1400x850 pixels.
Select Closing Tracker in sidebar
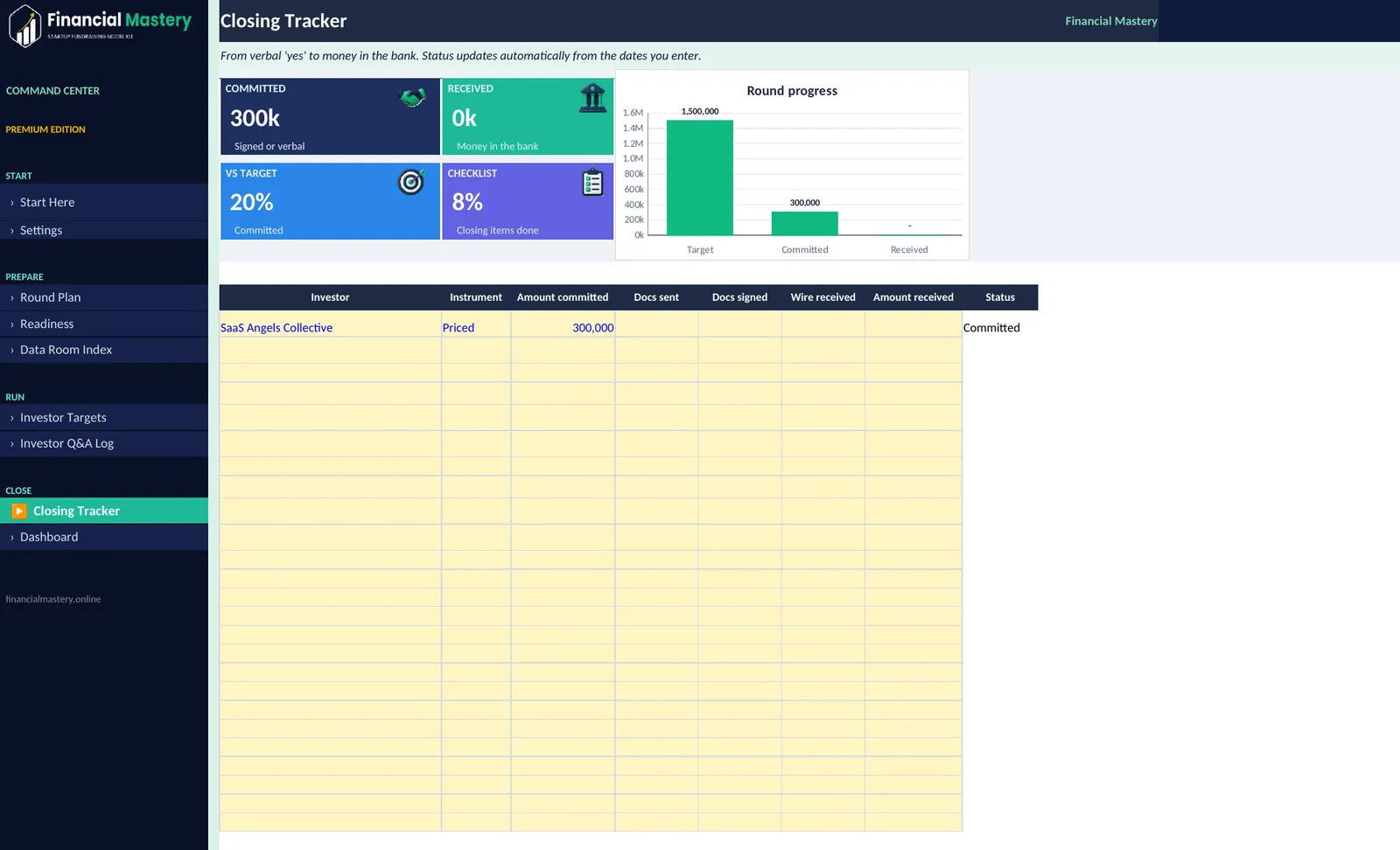pos(104,512)
